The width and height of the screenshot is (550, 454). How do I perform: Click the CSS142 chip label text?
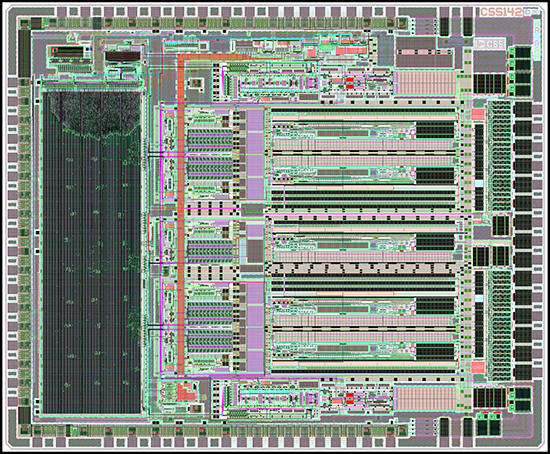[501, 12]
